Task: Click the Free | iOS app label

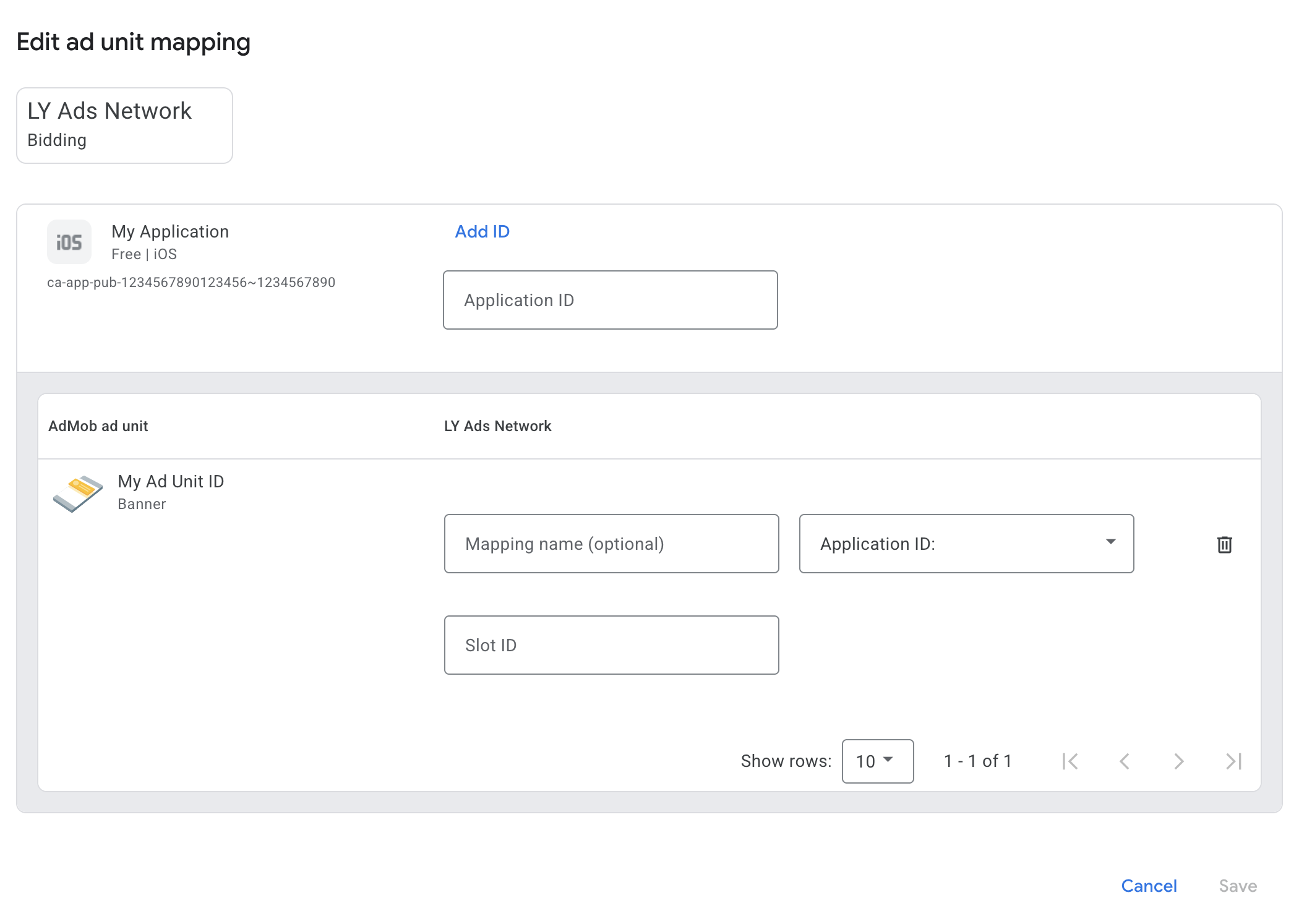Action: tap(144, 254)
